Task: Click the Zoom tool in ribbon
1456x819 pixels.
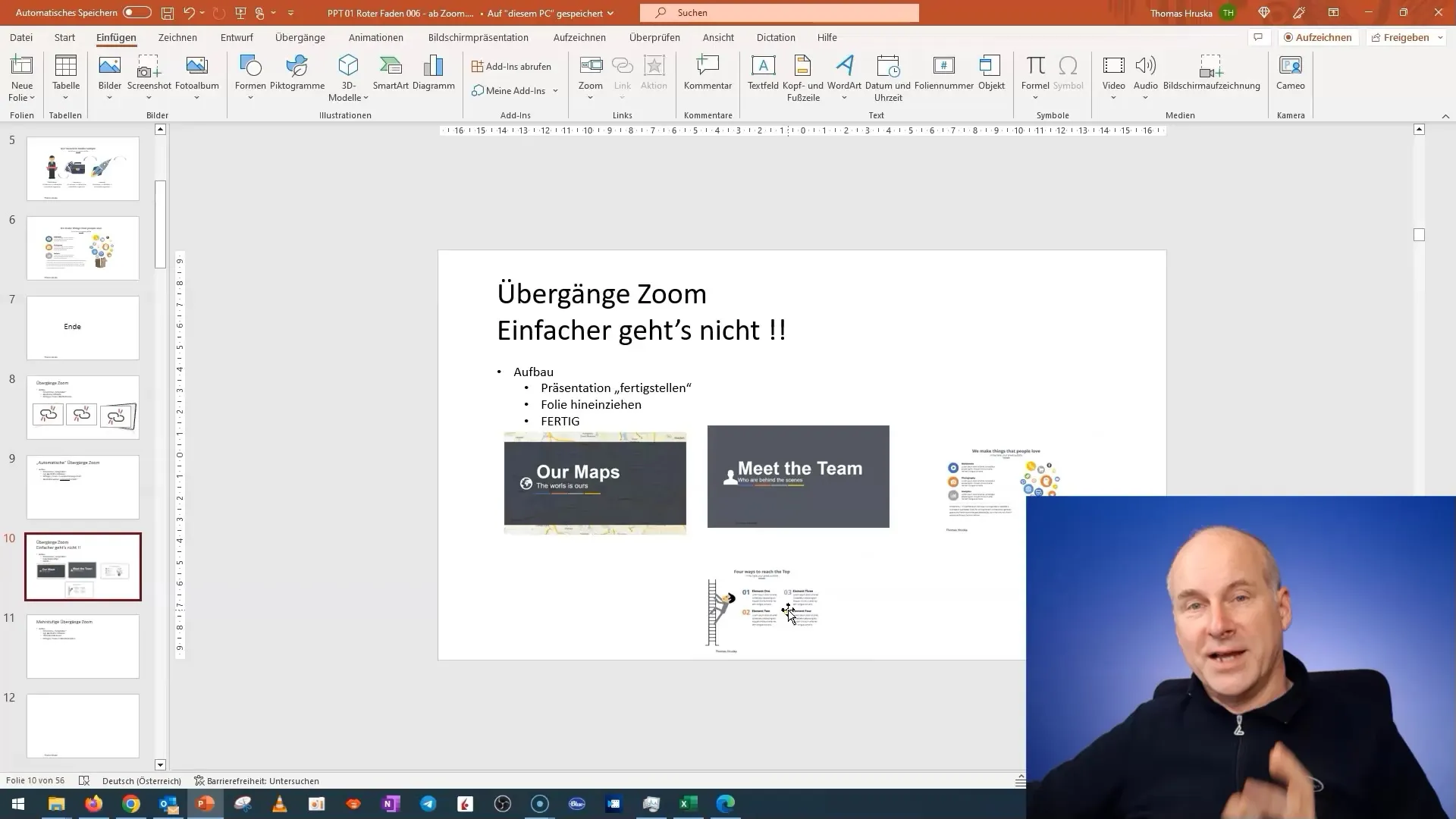Action: click(591, 75)
